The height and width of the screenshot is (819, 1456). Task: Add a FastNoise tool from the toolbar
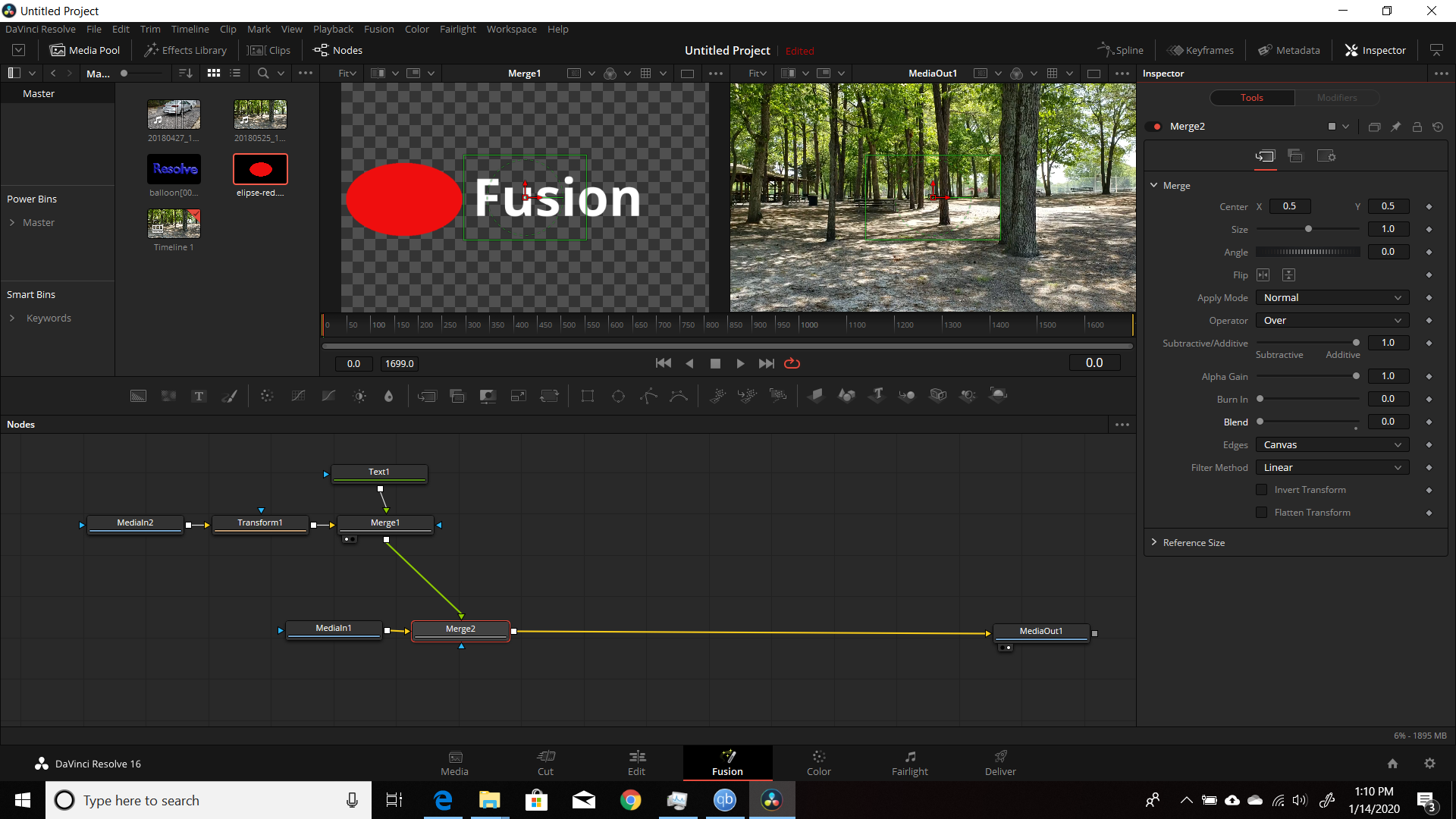[x=168, y=396]
